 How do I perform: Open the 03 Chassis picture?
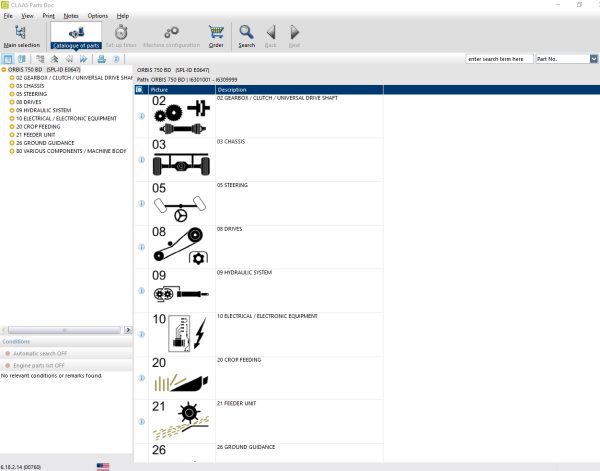point(181,160)
